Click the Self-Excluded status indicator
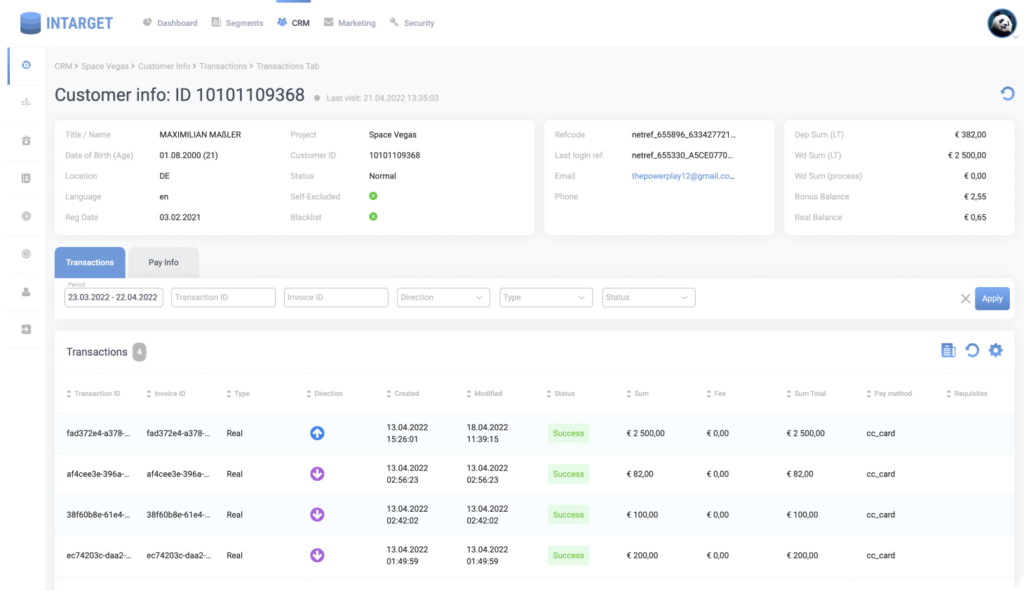 pyautogui.click(x=373, y=196)
